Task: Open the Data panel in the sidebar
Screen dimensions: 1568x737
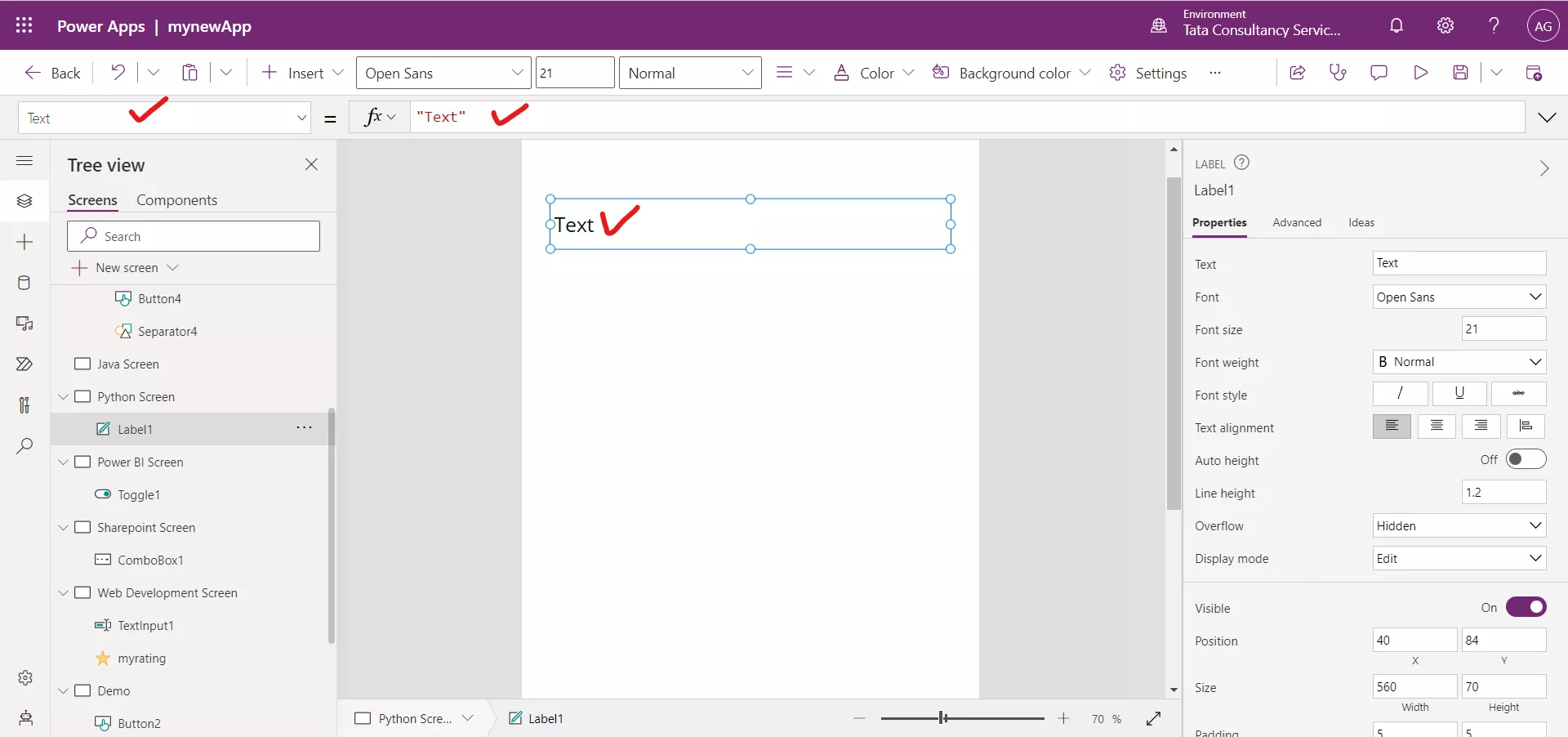Action: pos(24,283)
